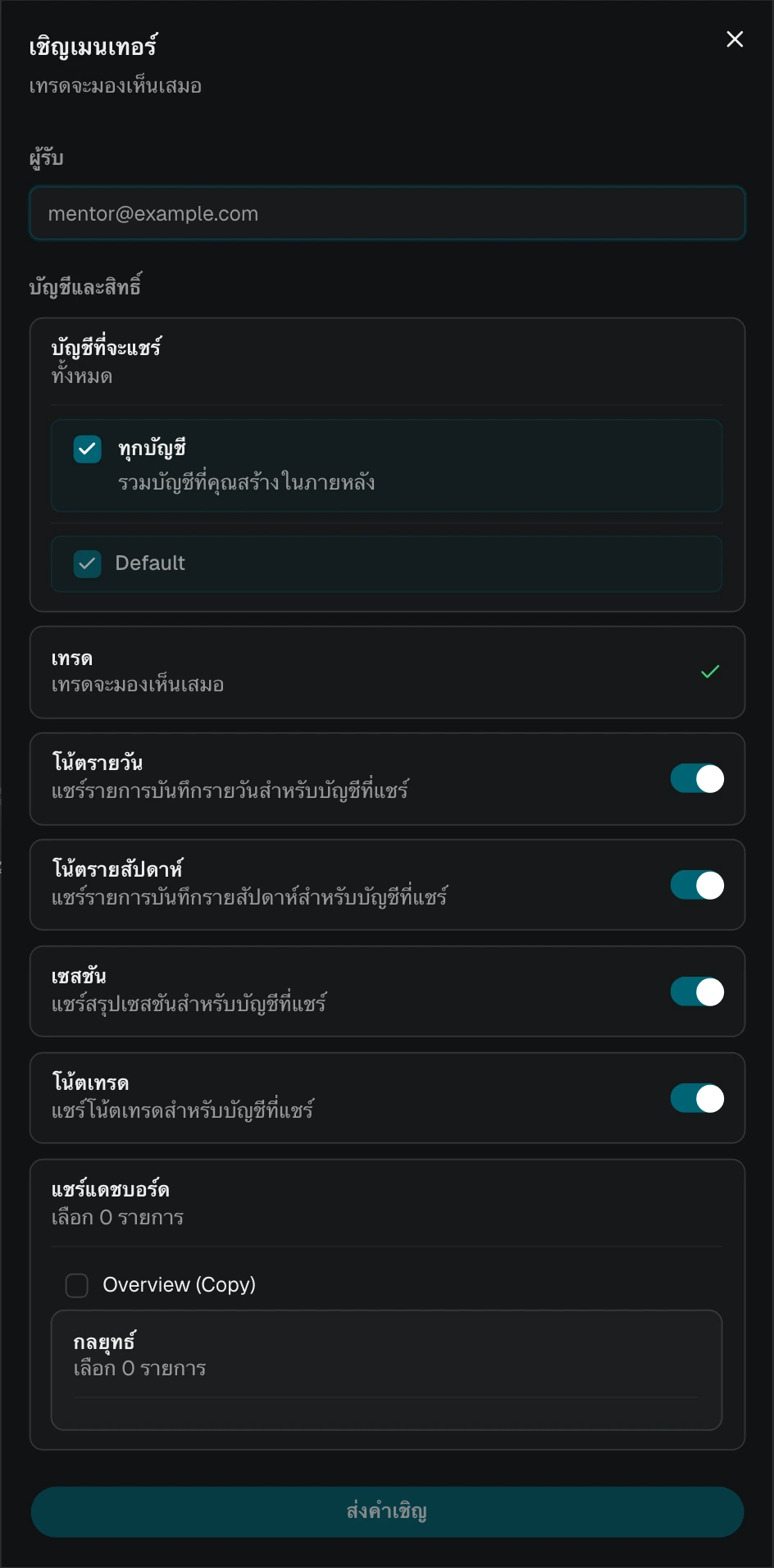Close the invite mentor dialog
This screenshot has height=1568, width=774.
(735, 39)
